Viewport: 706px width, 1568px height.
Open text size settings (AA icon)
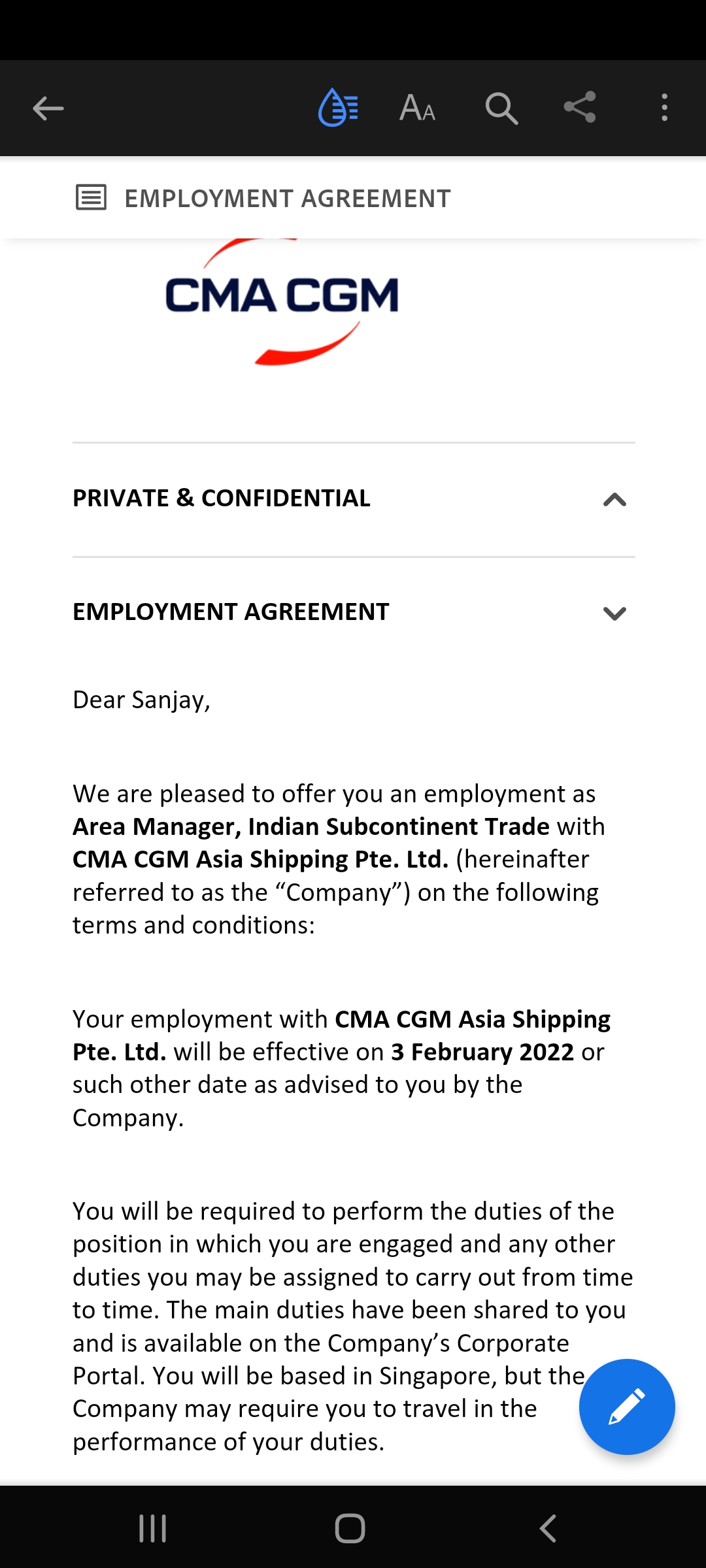tap(418, 108)
